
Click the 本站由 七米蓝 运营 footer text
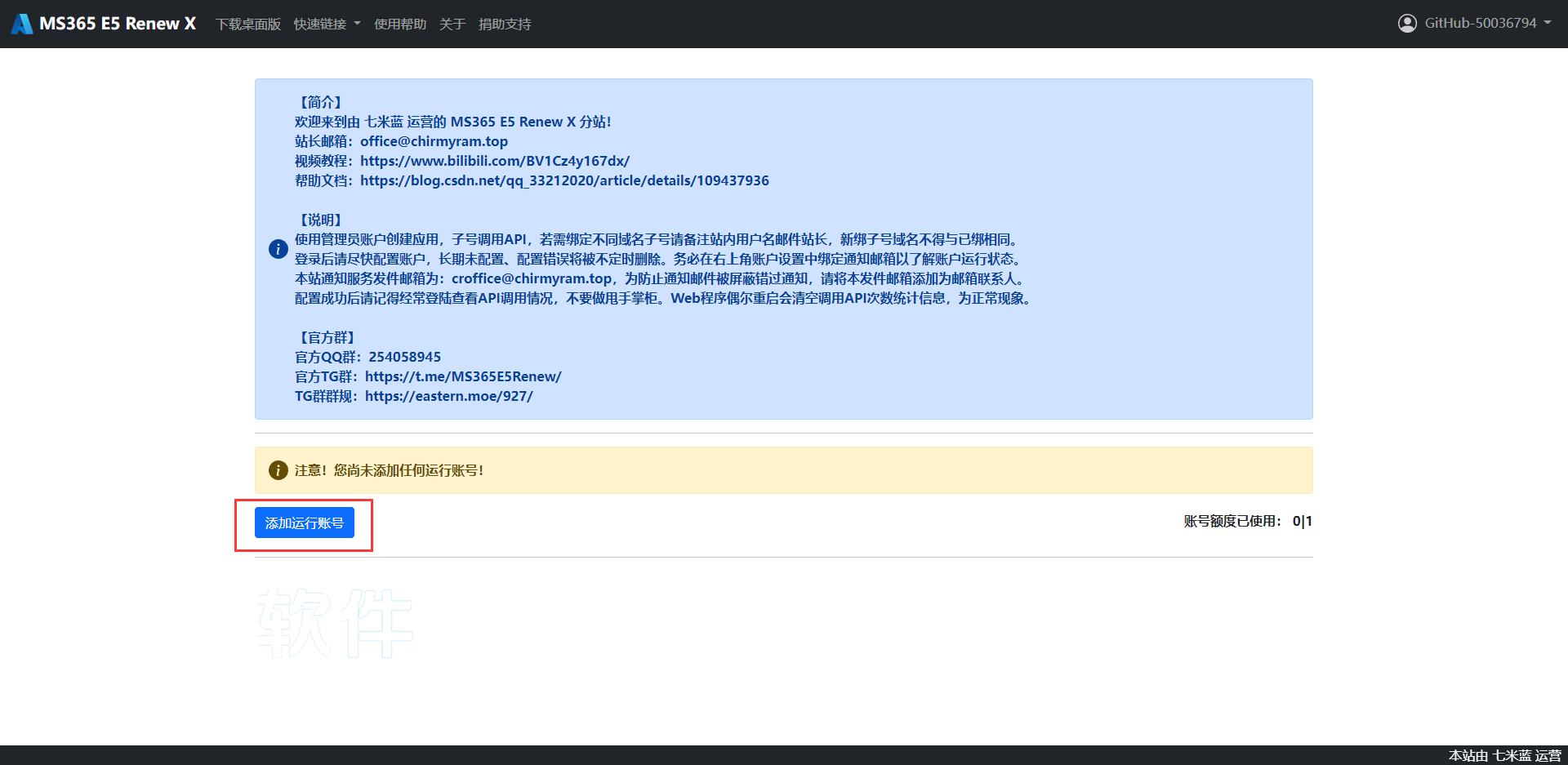tap(1504, 755)
